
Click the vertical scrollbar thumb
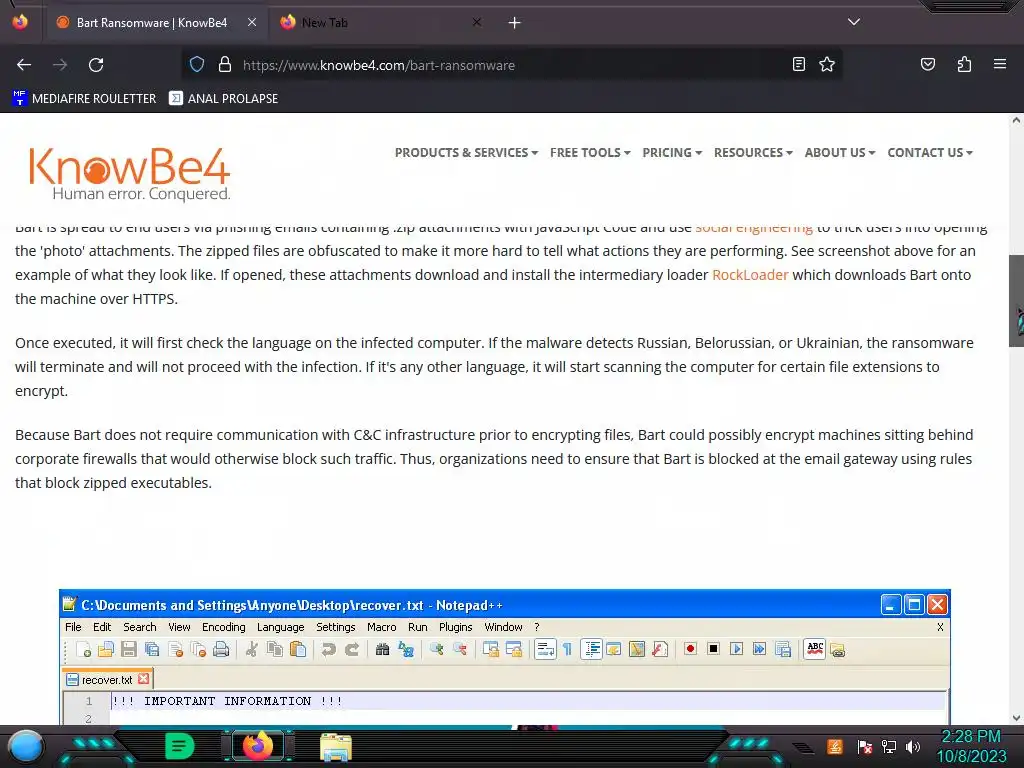click(1016, 300)
